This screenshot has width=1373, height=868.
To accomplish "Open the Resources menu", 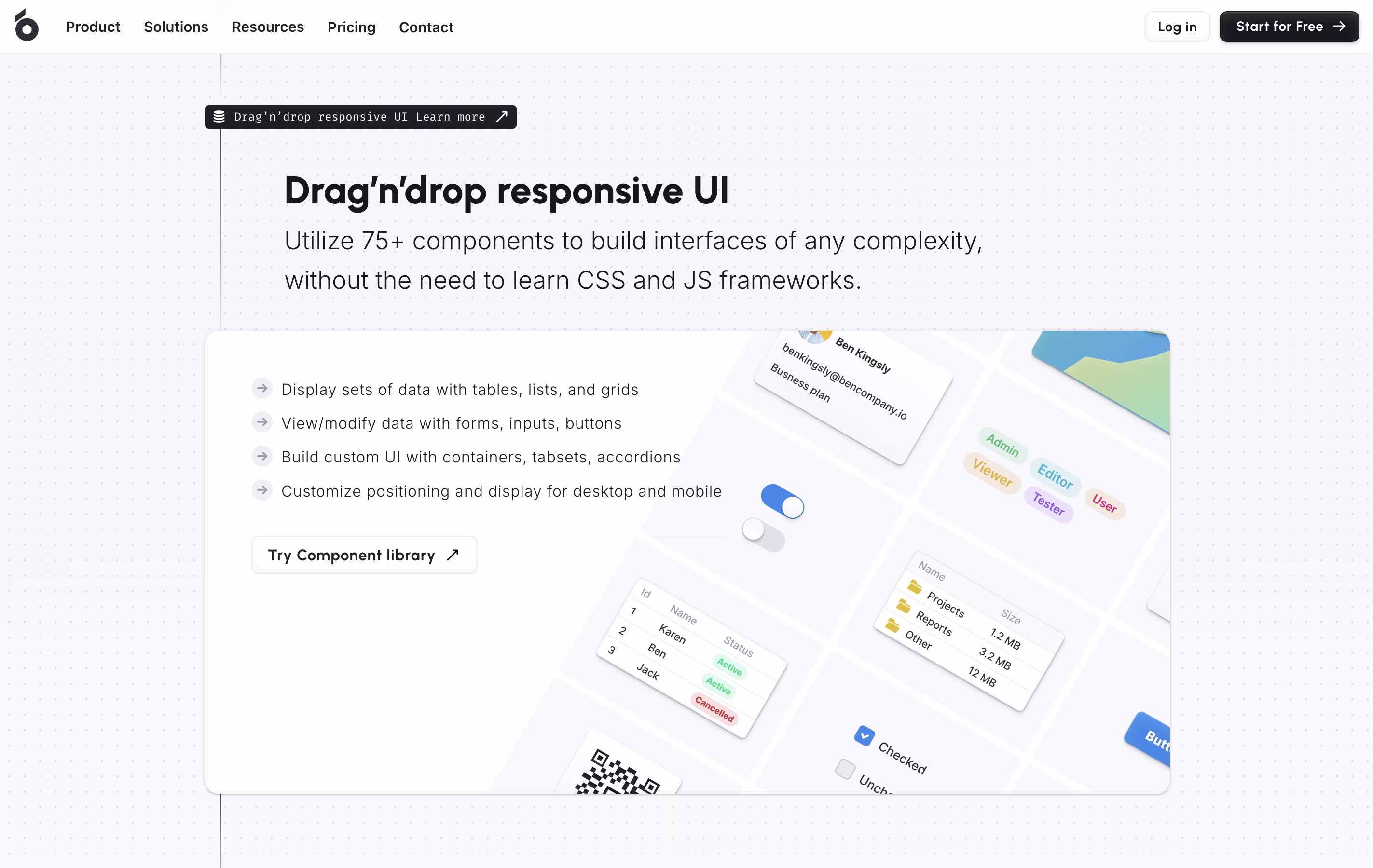I will 267,27.
